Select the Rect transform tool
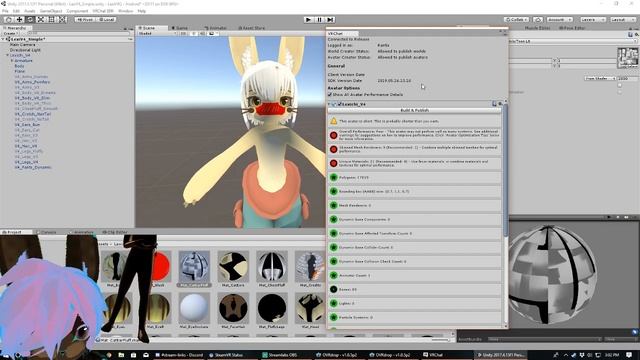 pos(51,20)
